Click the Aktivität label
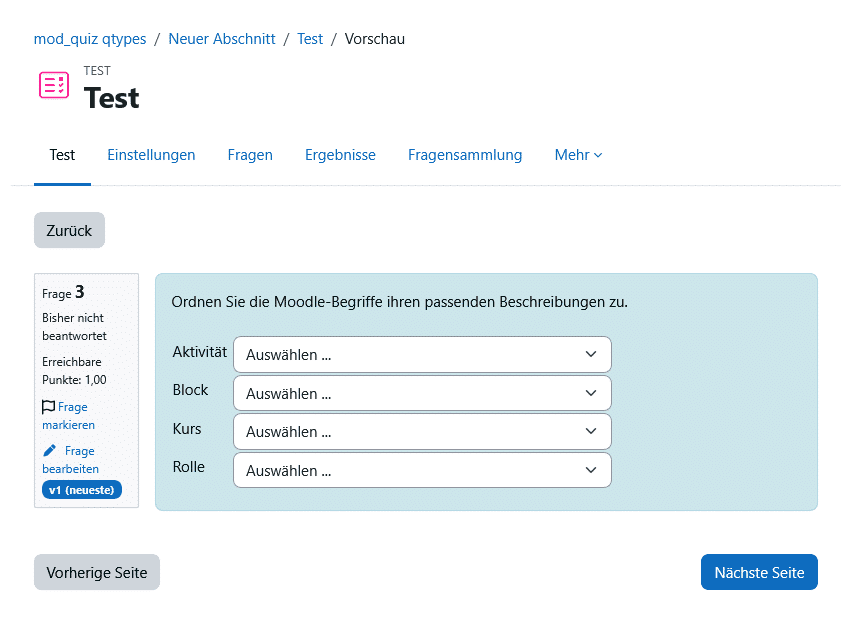This screenshot has height=635, width=846. [x=200, y=352]
